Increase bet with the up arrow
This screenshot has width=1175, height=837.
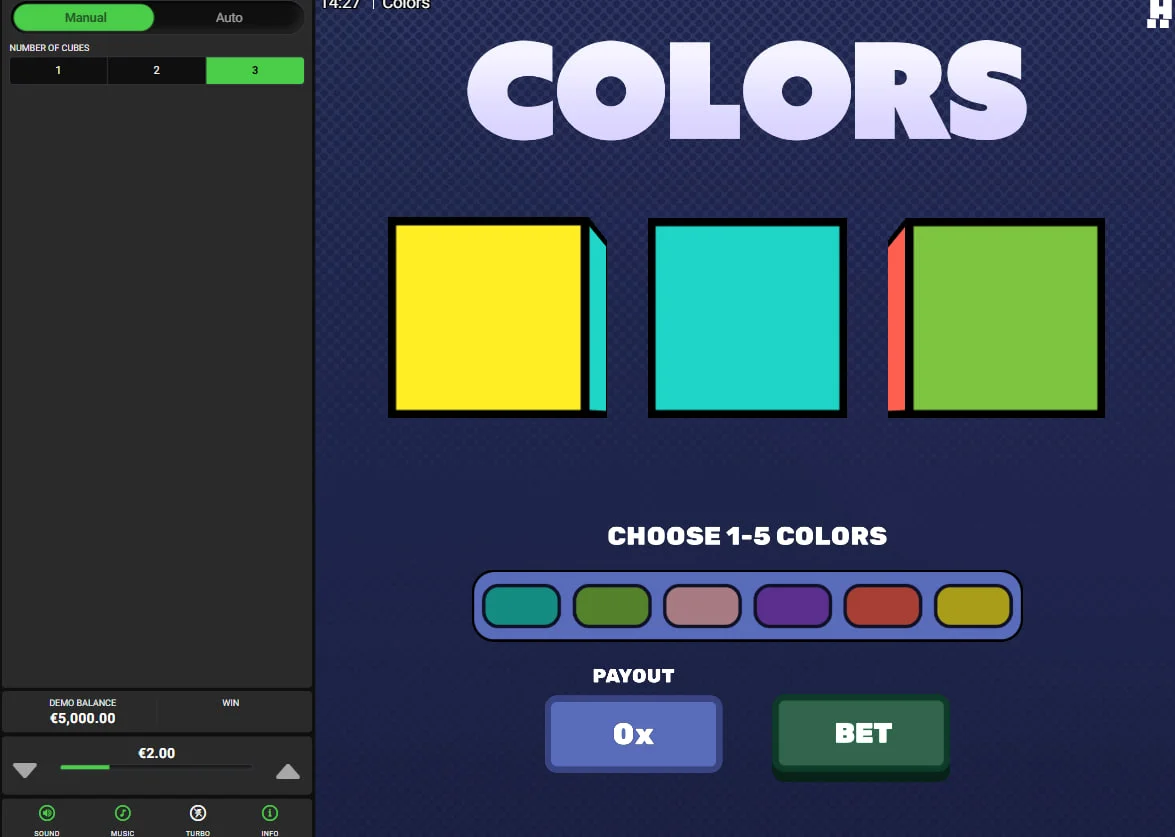click(x=288, y=772)
